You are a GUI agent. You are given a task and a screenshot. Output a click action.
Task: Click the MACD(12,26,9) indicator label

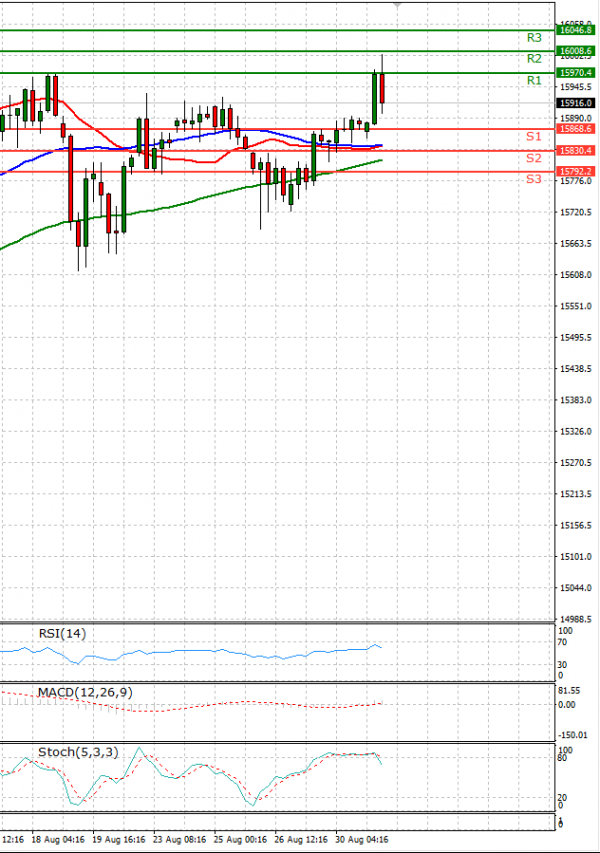click(x=85, y=693)
